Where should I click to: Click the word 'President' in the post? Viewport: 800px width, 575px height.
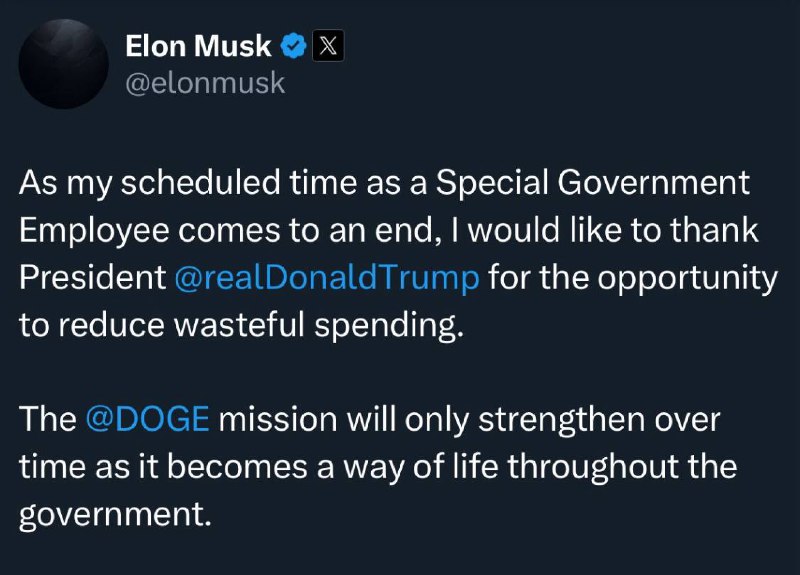coord(93,278)
